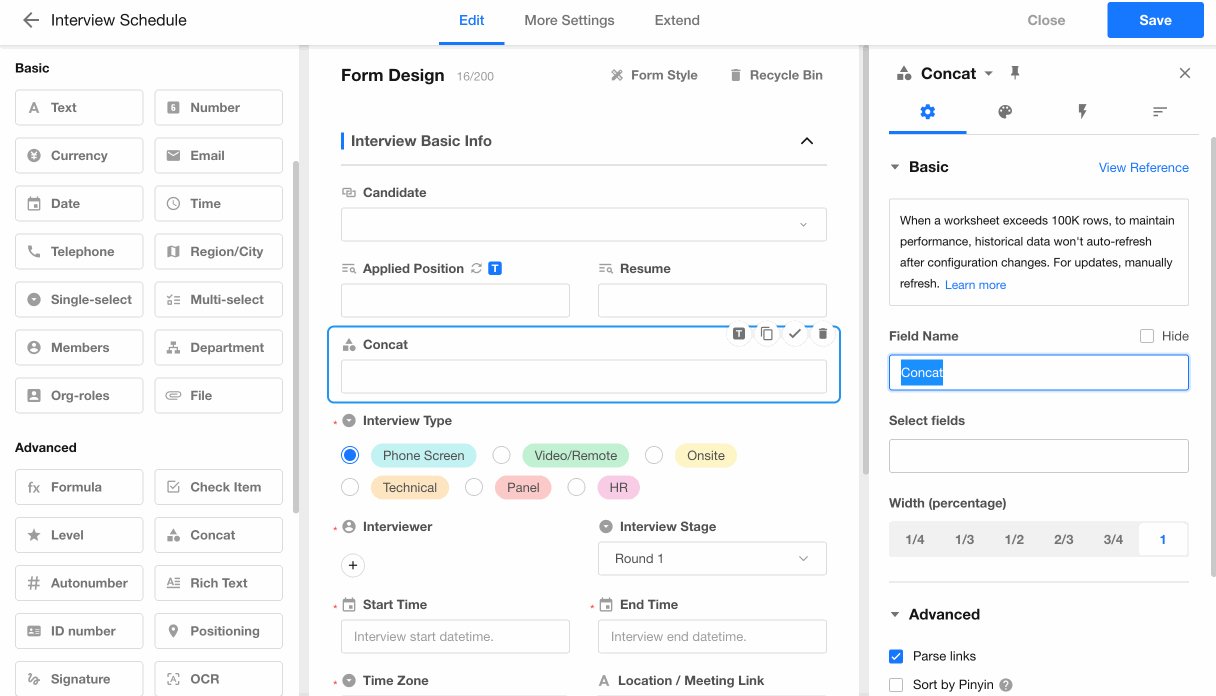
Task: Uncheck the Parse links checkbox
Action: [x=896, y=656]
